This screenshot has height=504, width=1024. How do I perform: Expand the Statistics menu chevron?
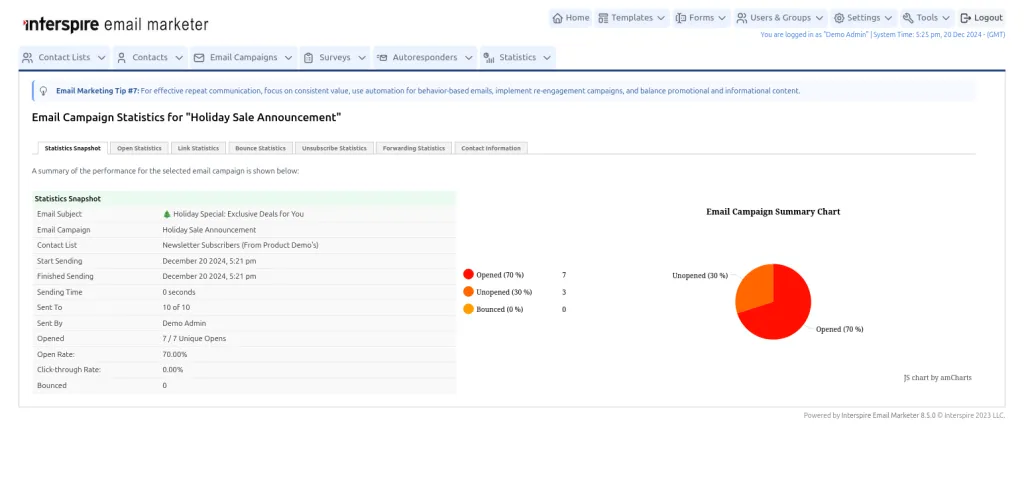(x=547, y=57)
